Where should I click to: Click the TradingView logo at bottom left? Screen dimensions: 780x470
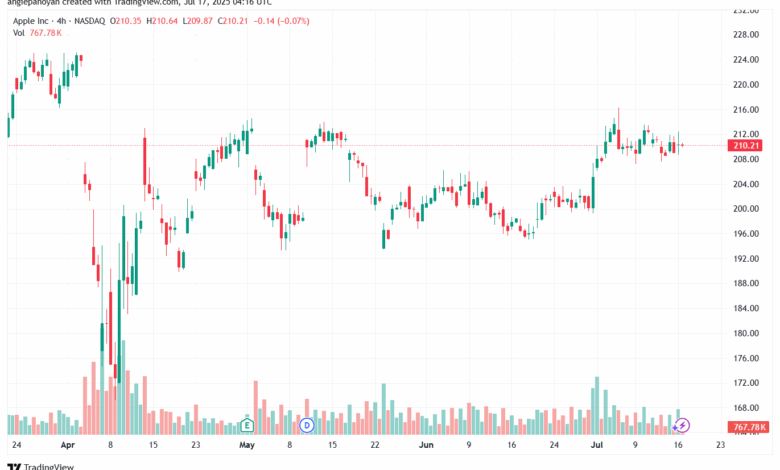14,467
